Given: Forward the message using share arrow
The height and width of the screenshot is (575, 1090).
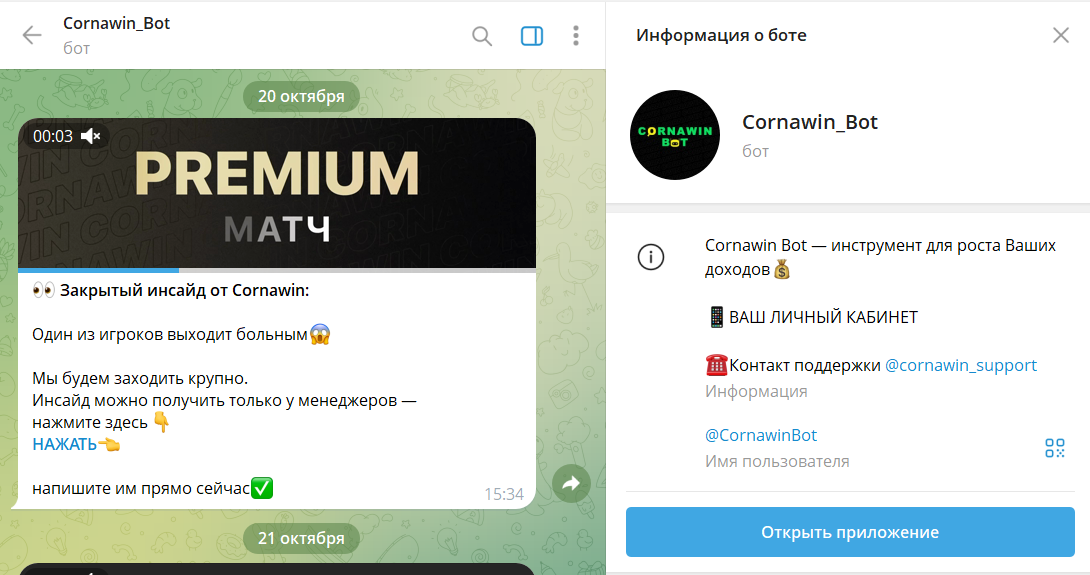Looking at the screenshot, I should click(571, 483).
